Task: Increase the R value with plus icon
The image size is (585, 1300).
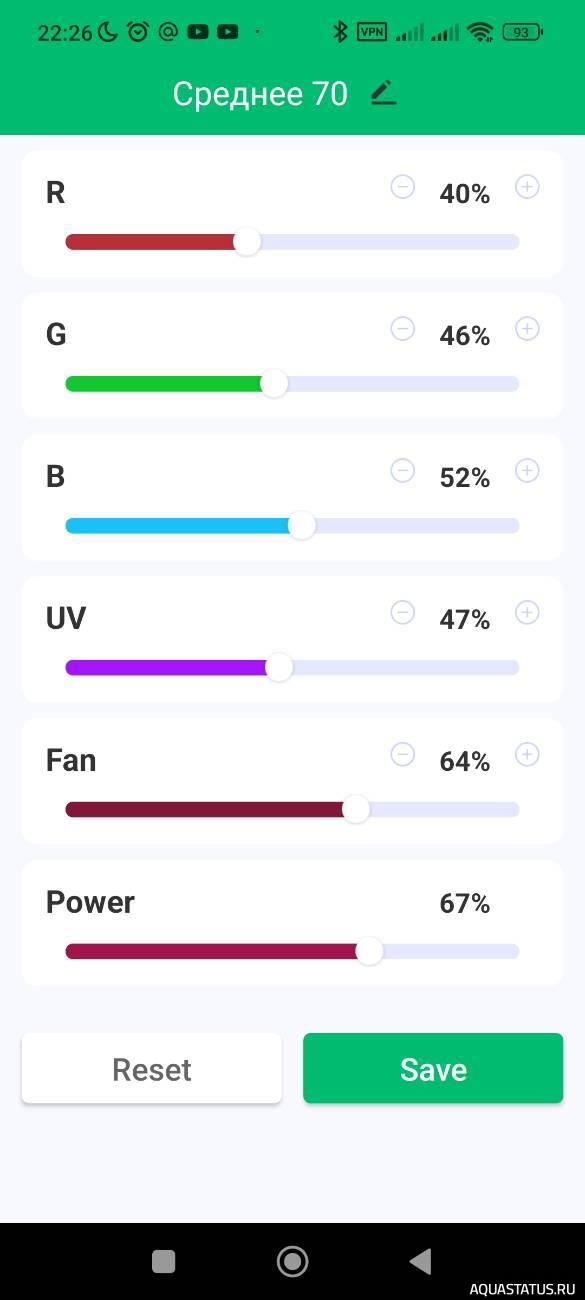Action: click(527, 187)
